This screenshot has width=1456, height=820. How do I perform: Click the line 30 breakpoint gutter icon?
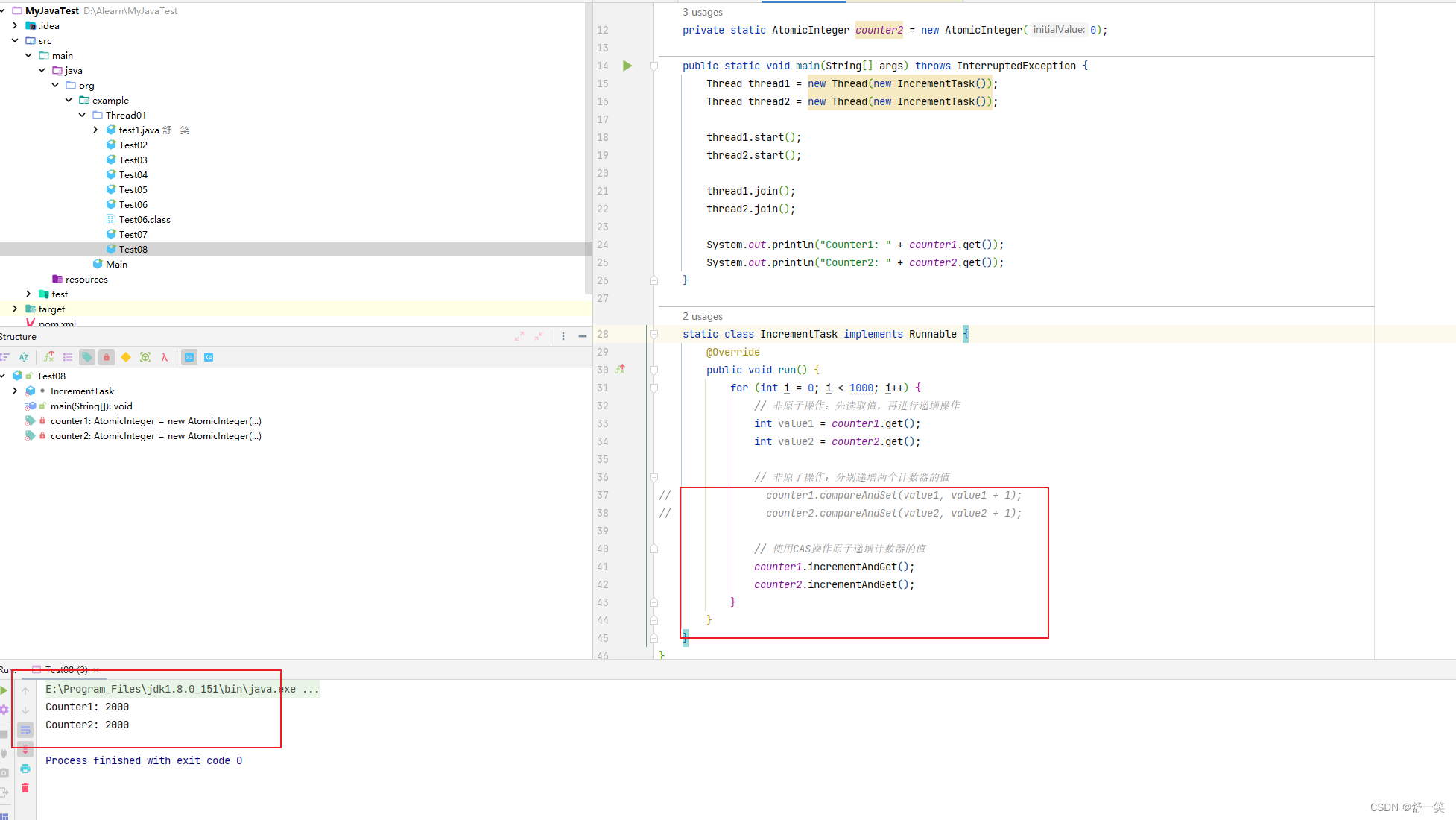click(x=621, y=369)
